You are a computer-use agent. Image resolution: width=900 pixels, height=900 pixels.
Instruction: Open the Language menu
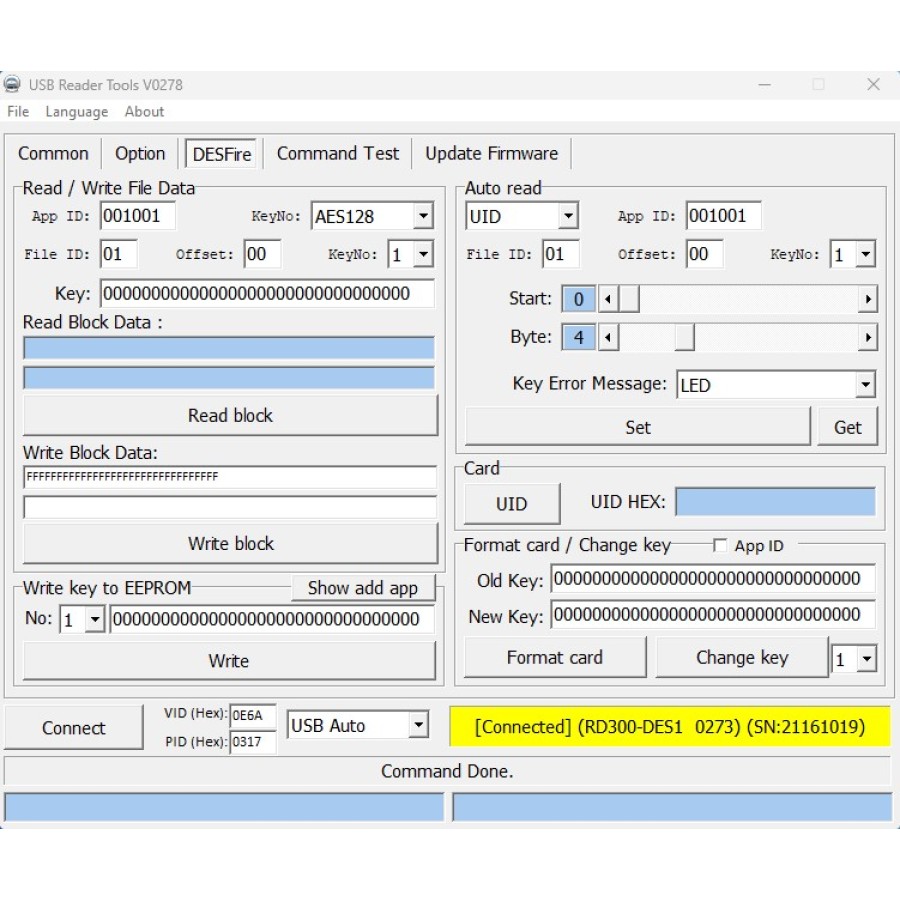pos(76,112)
